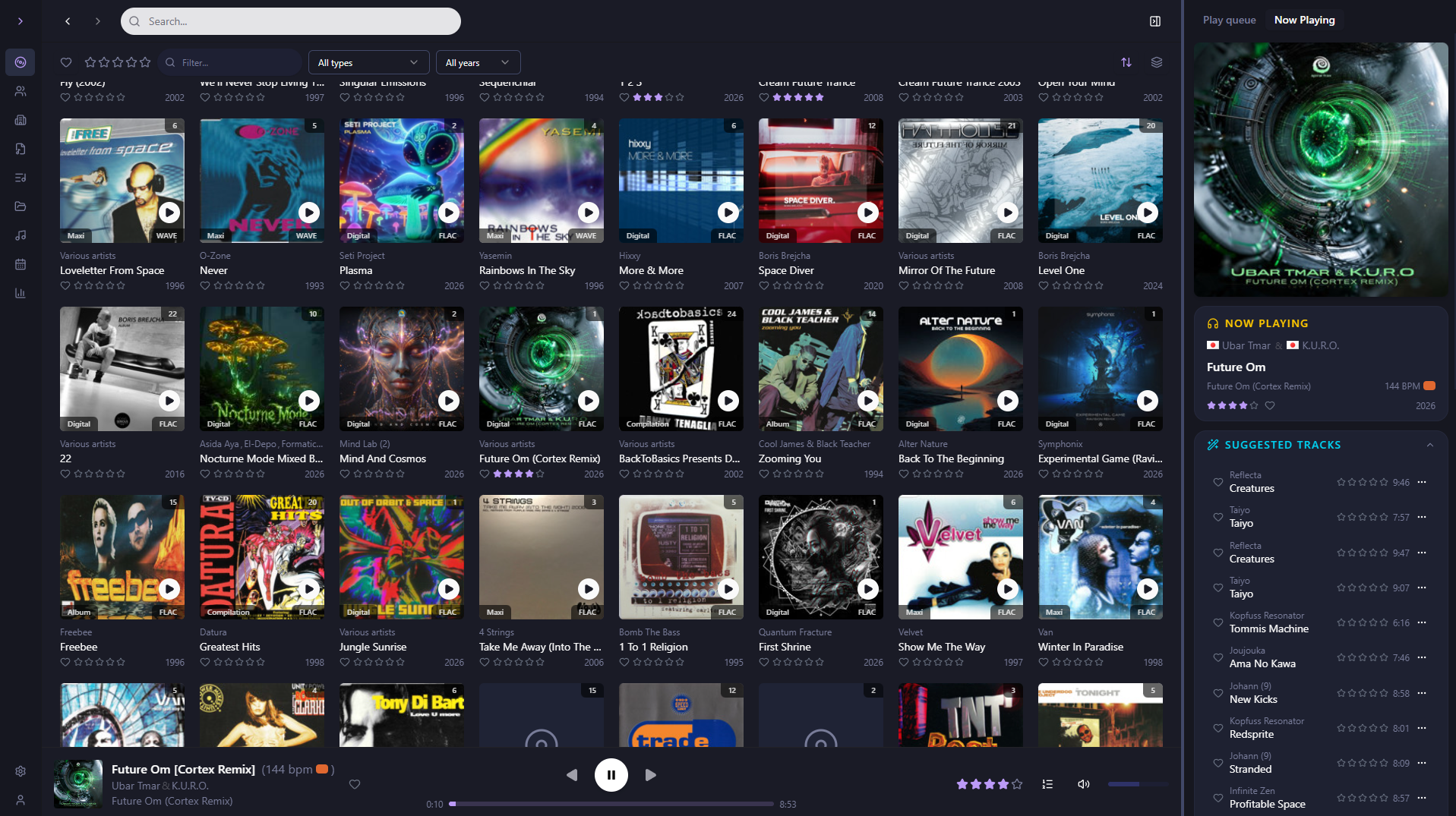
Task: Open the Back To The Beginning album title
Action: point(951,458)
